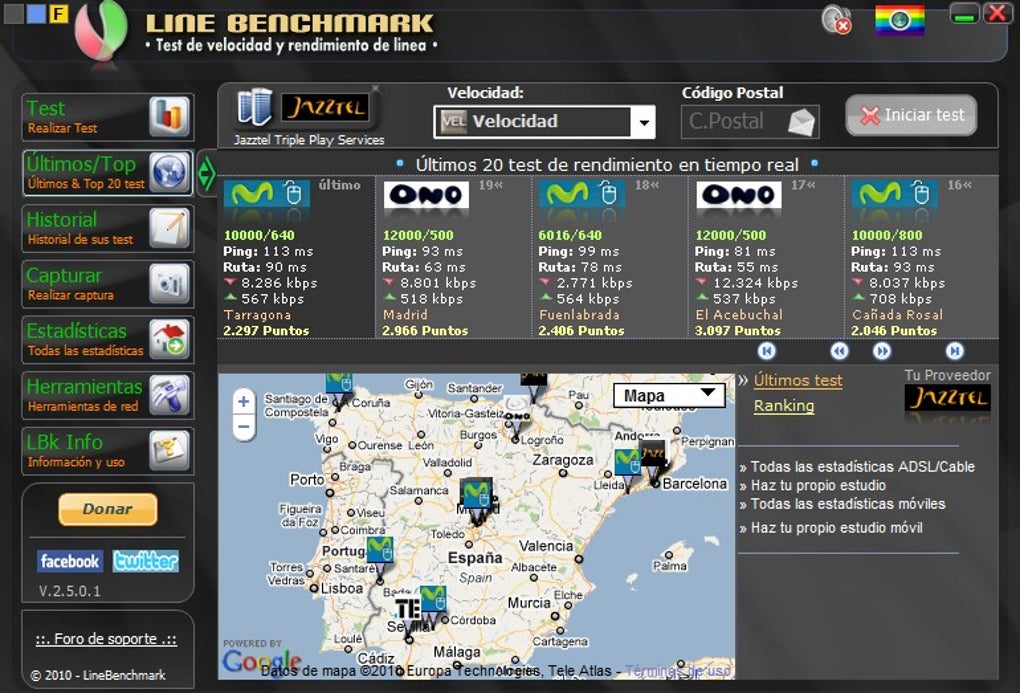Click the camera icon beside Capturar

click(169, 284)
